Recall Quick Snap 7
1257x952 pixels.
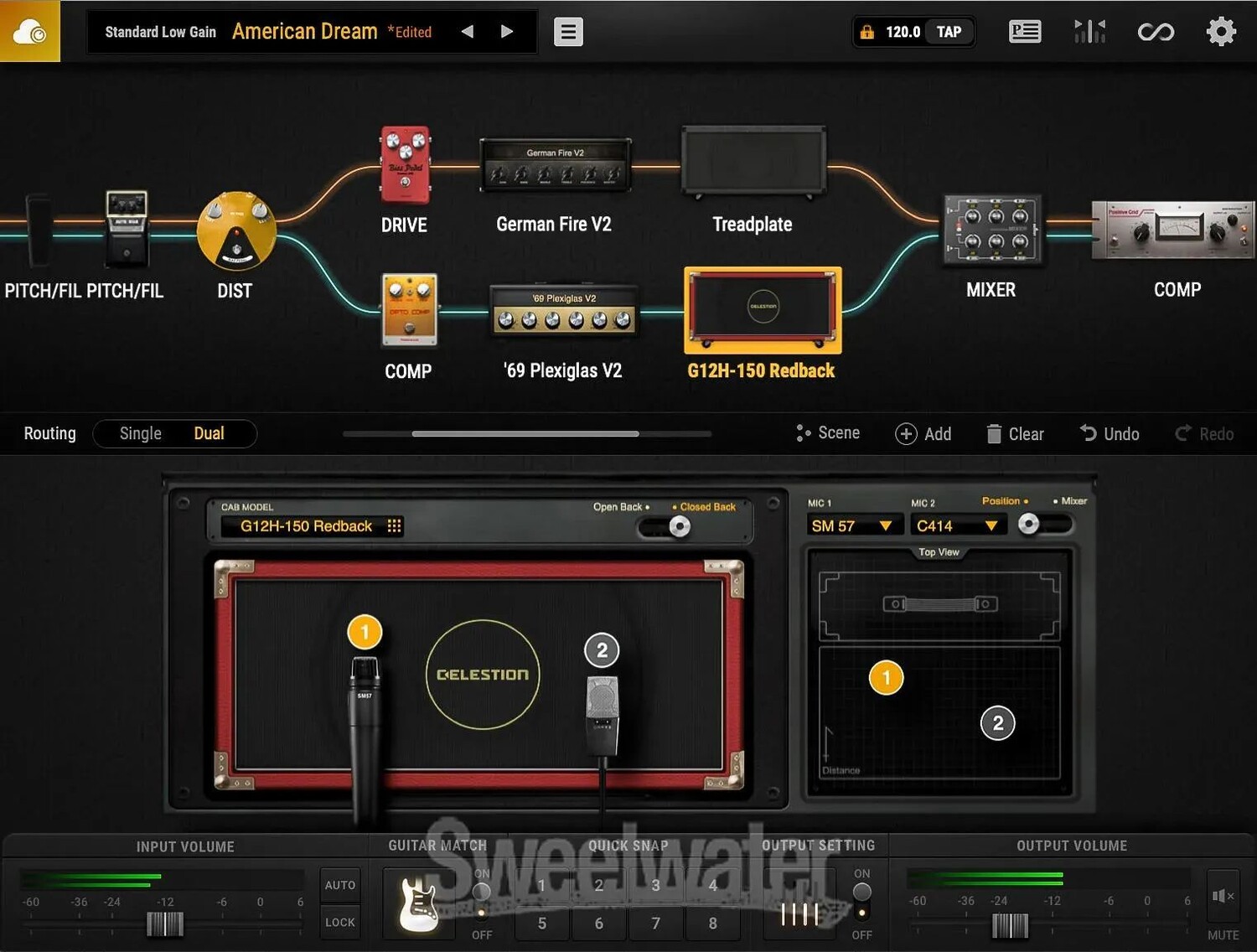click(655, 923)
